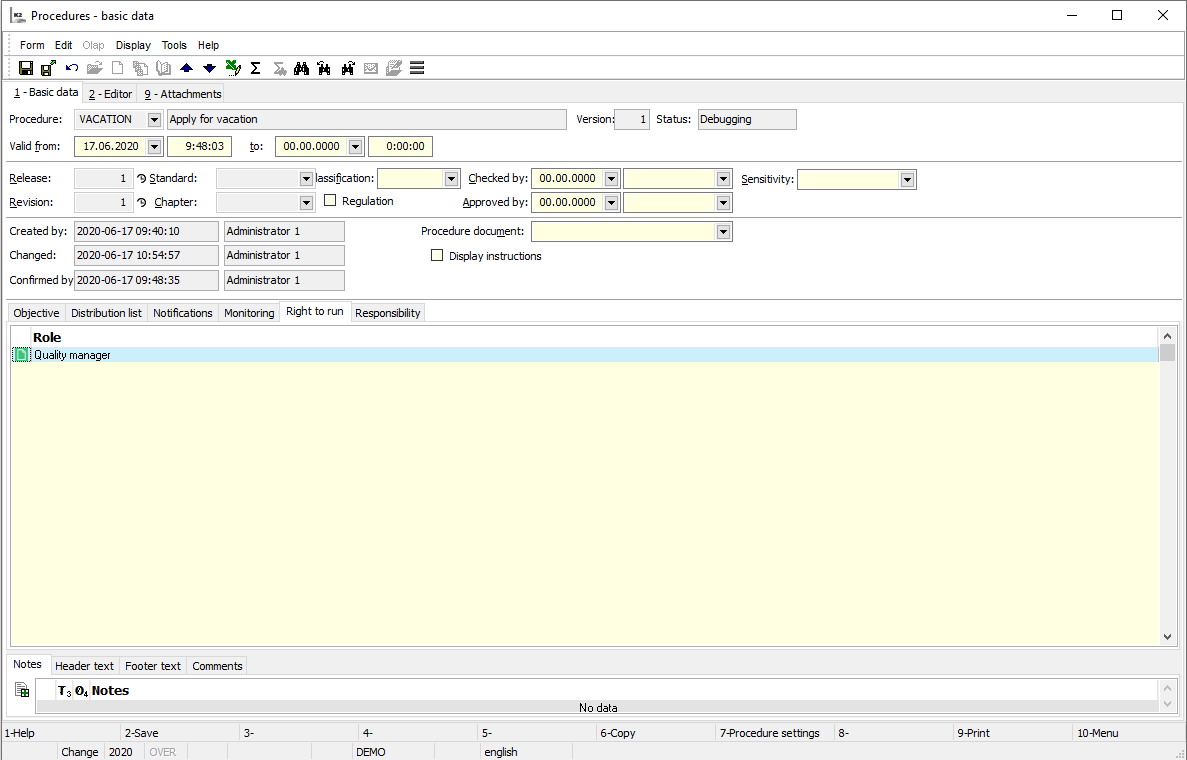Open the Procedure document dropdown
This screenshot has height=760, width=1187.
(x=723, y=232)
